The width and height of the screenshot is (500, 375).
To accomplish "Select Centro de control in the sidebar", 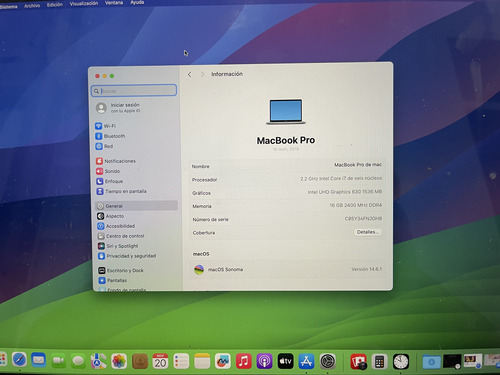I will coord(121,236).
